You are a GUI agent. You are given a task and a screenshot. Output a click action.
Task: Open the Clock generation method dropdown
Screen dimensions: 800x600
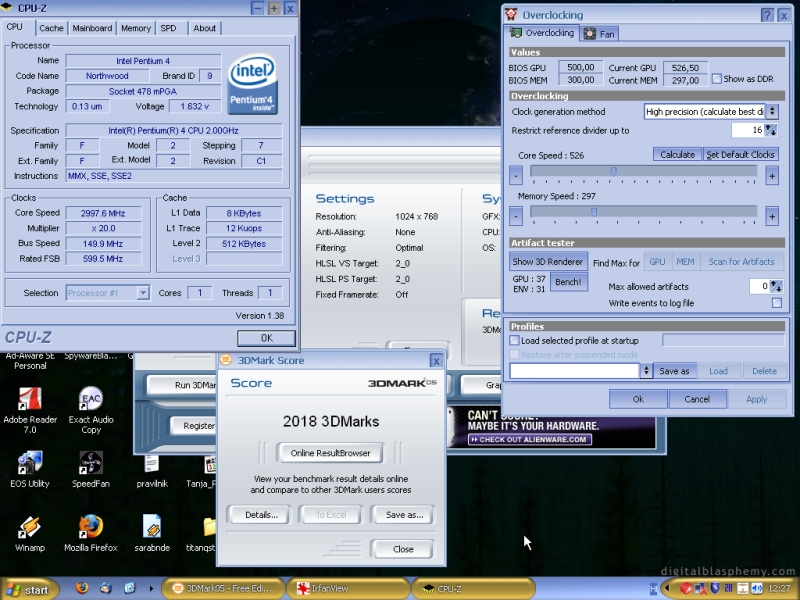click(772, 111)
